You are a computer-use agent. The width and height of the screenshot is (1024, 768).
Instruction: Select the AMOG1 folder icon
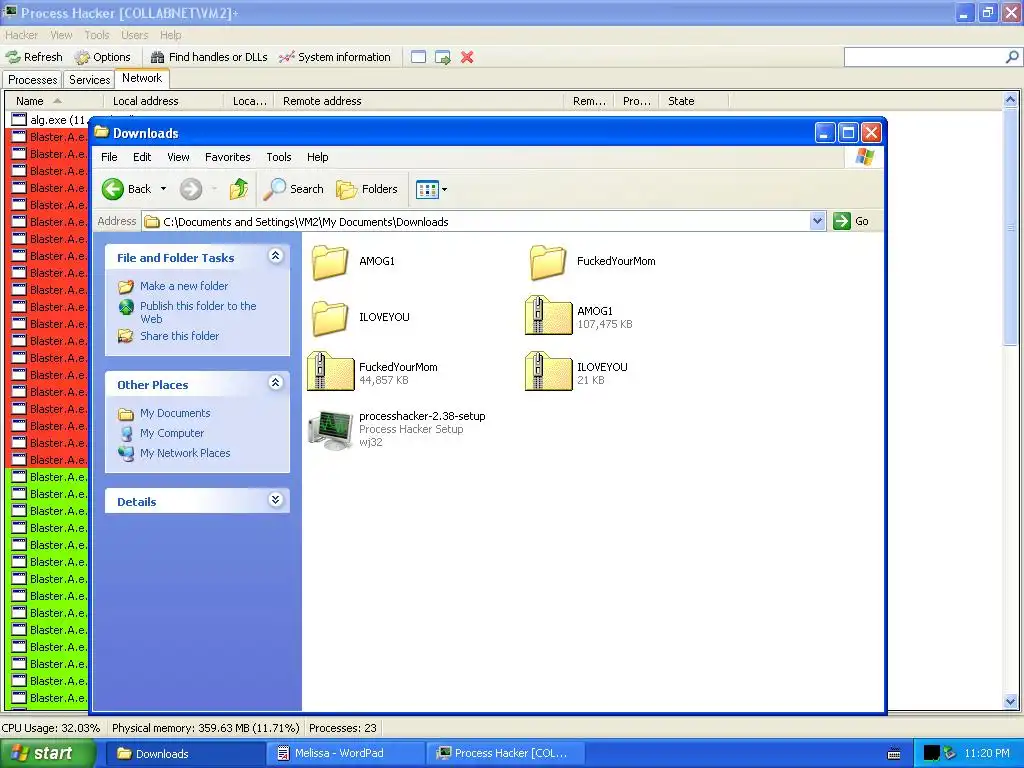pos(330,262)
